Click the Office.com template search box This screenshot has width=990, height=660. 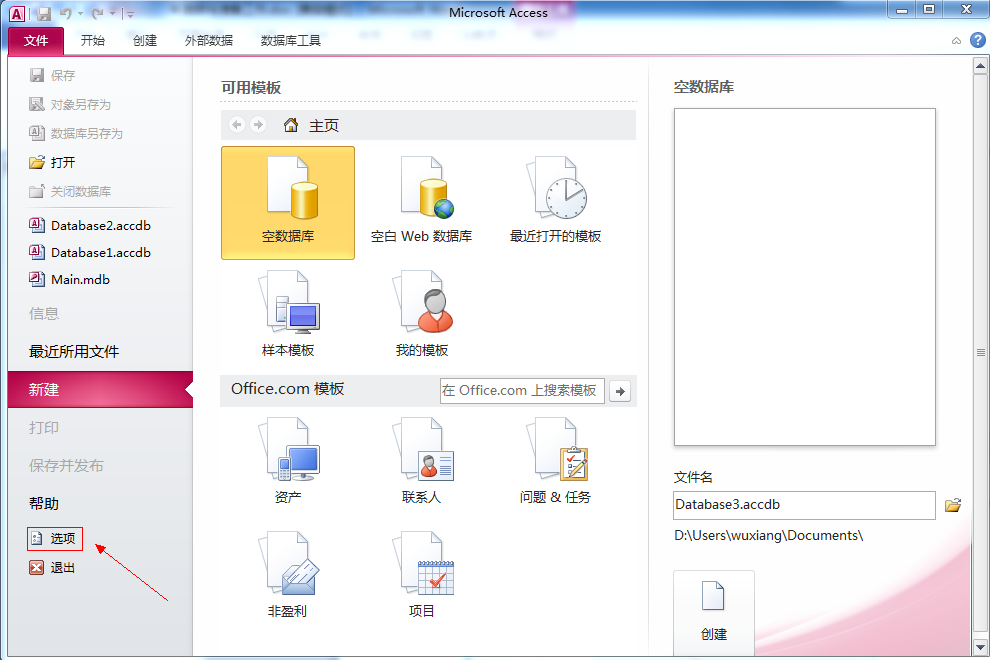(x=522, y=391)
